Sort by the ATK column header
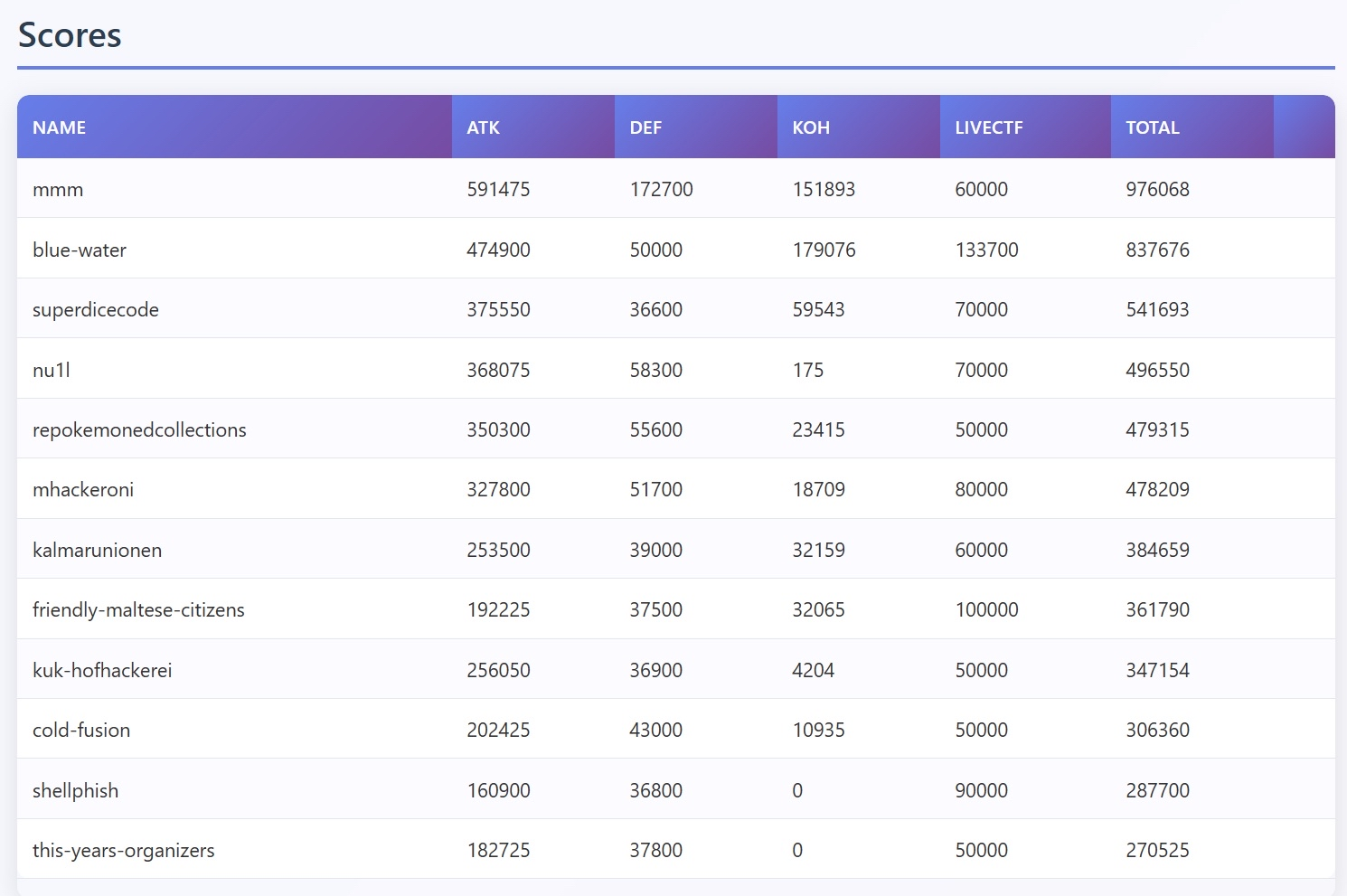The image size is (1347, 896). click(x=484, y=127)
